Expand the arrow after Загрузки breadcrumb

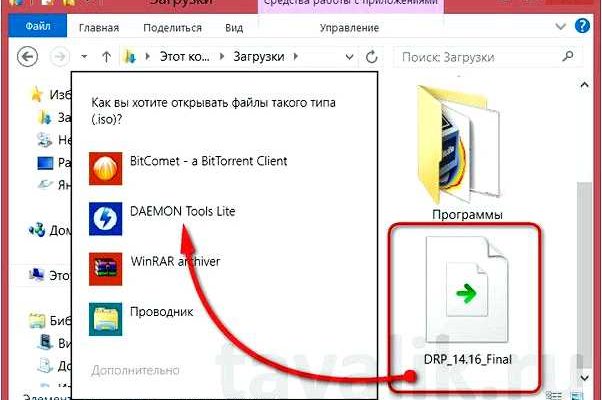(296, 57)
